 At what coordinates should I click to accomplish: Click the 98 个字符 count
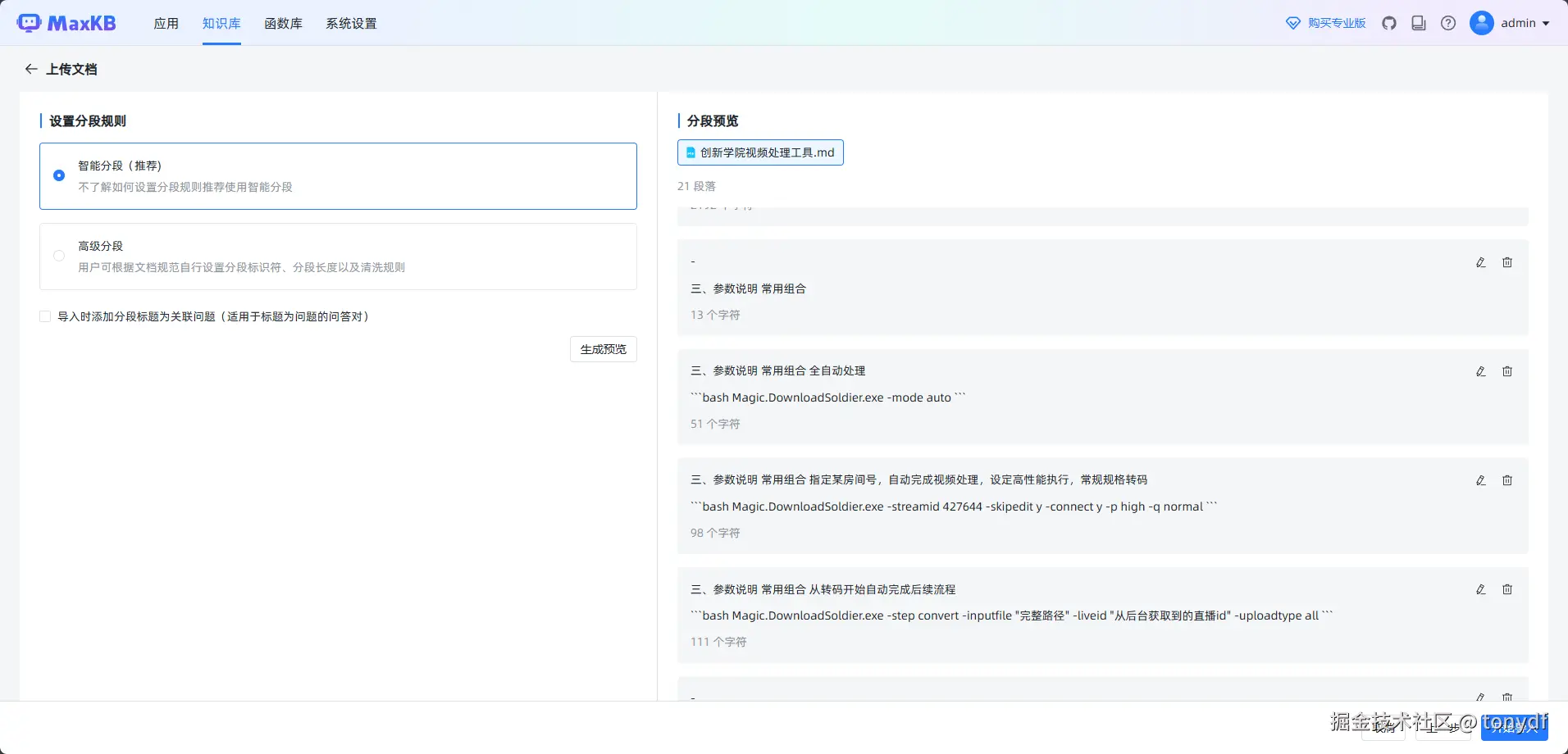coord(715,533)
